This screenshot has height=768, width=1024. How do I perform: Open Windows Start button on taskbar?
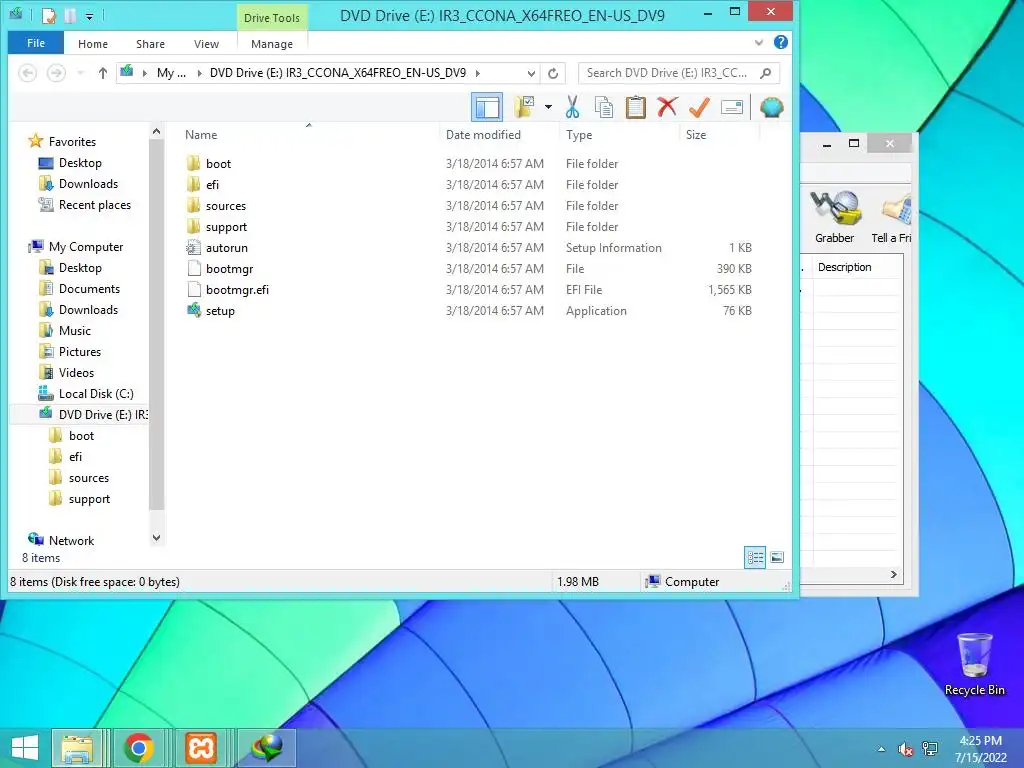point(25,748)
